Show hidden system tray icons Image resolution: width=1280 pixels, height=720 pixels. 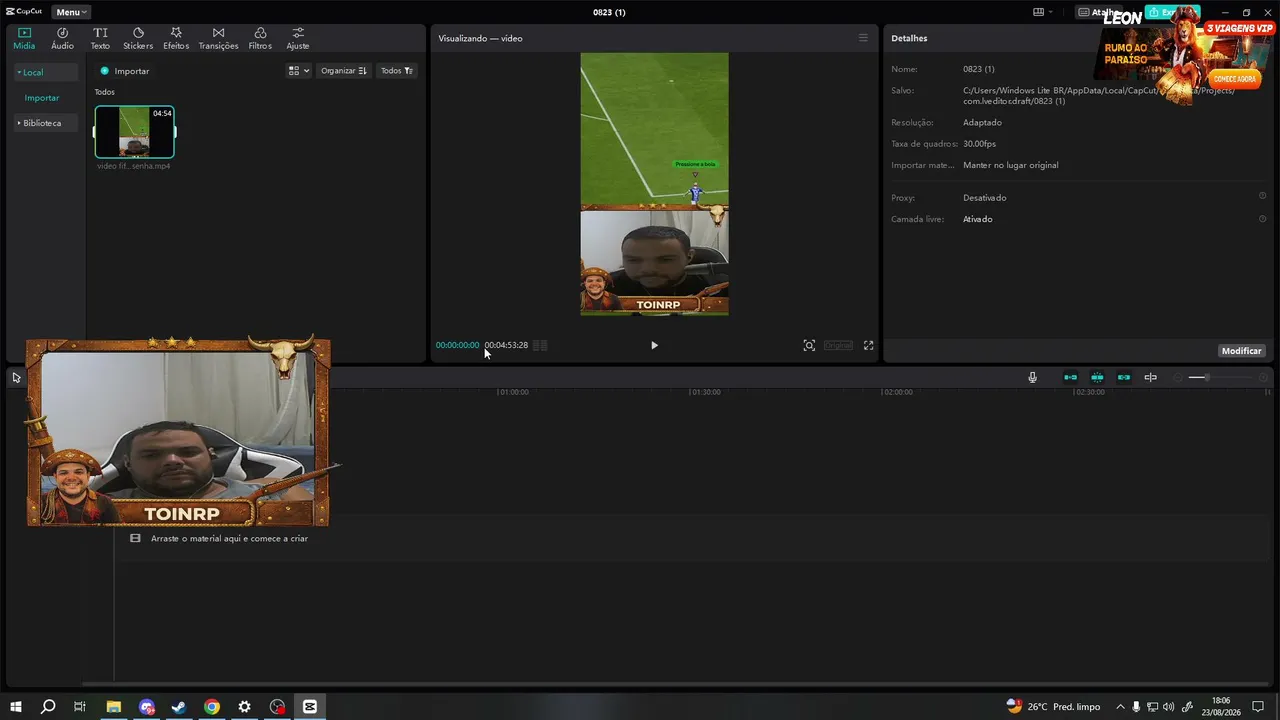coord(1120,707)
